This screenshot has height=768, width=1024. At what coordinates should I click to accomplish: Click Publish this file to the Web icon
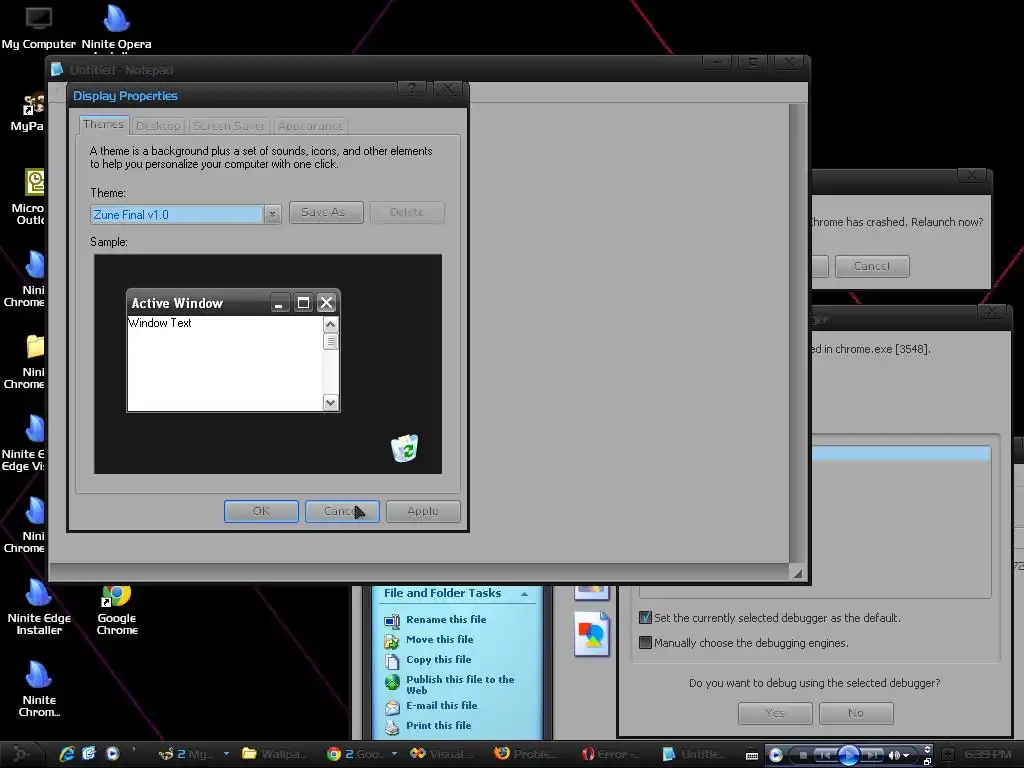tap(392, 682)
